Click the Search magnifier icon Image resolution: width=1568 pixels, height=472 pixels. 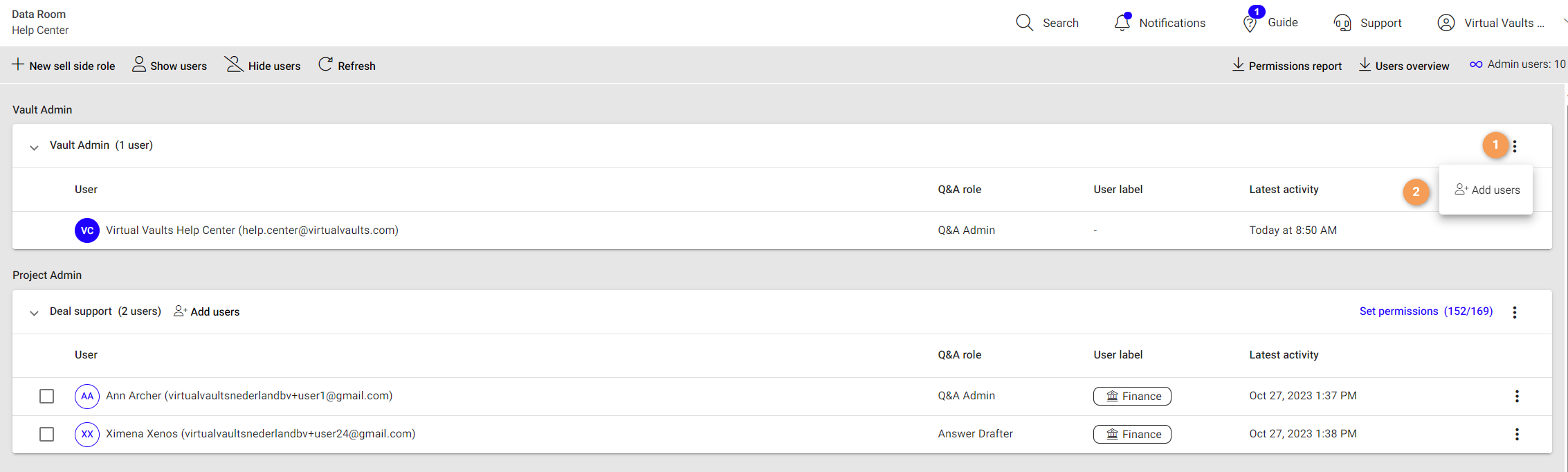pyautogui.click(x=1024, y=23)
